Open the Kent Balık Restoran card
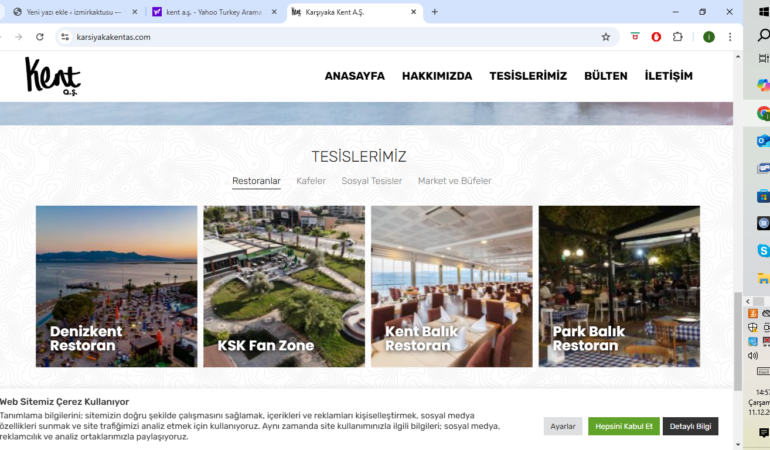 pyautogui.click(x=452, y=286)
